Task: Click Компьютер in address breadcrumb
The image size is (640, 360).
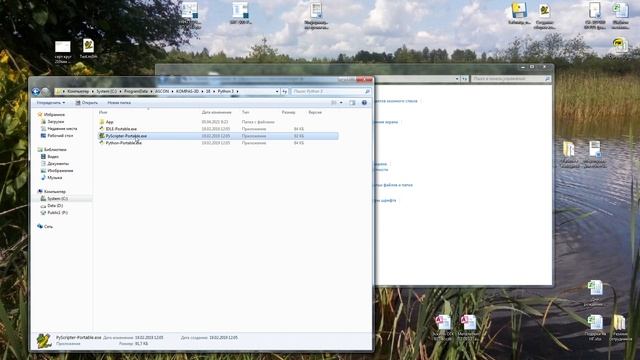Action: [78, 91]
